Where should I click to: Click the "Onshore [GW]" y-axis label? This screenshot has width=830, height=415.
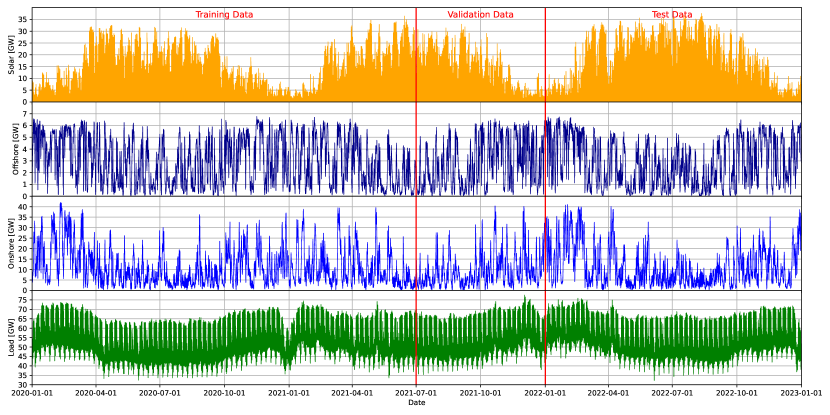pos(11,243)
